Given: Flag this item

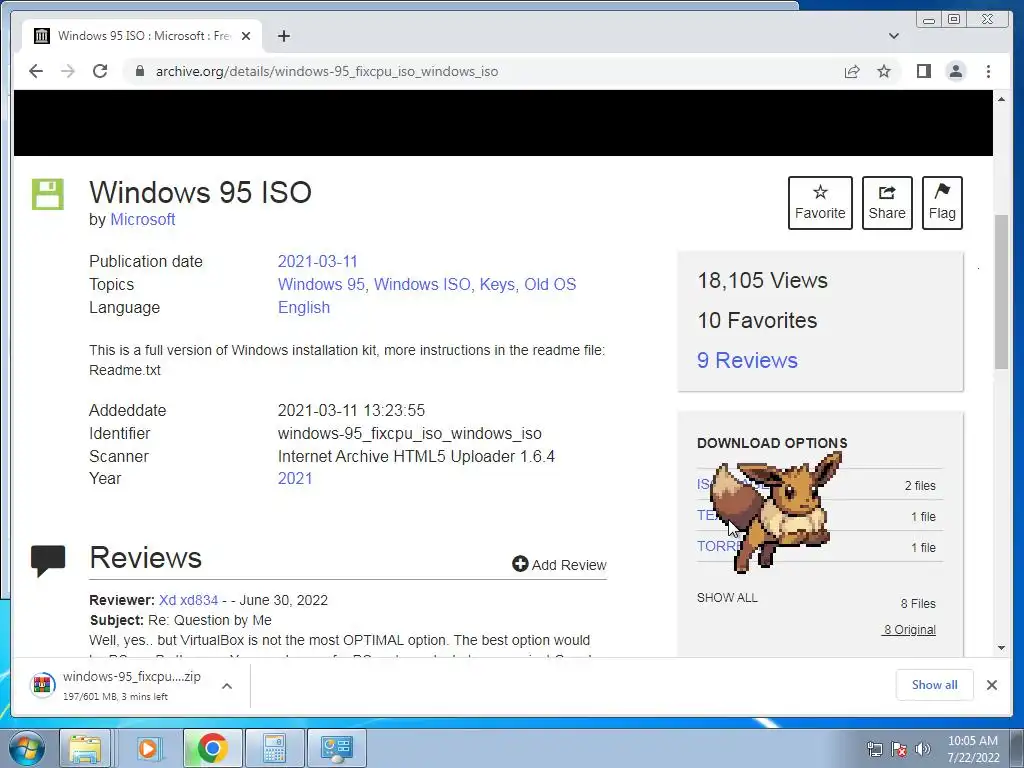Looking at the screenshot, I should pos(942,202).
